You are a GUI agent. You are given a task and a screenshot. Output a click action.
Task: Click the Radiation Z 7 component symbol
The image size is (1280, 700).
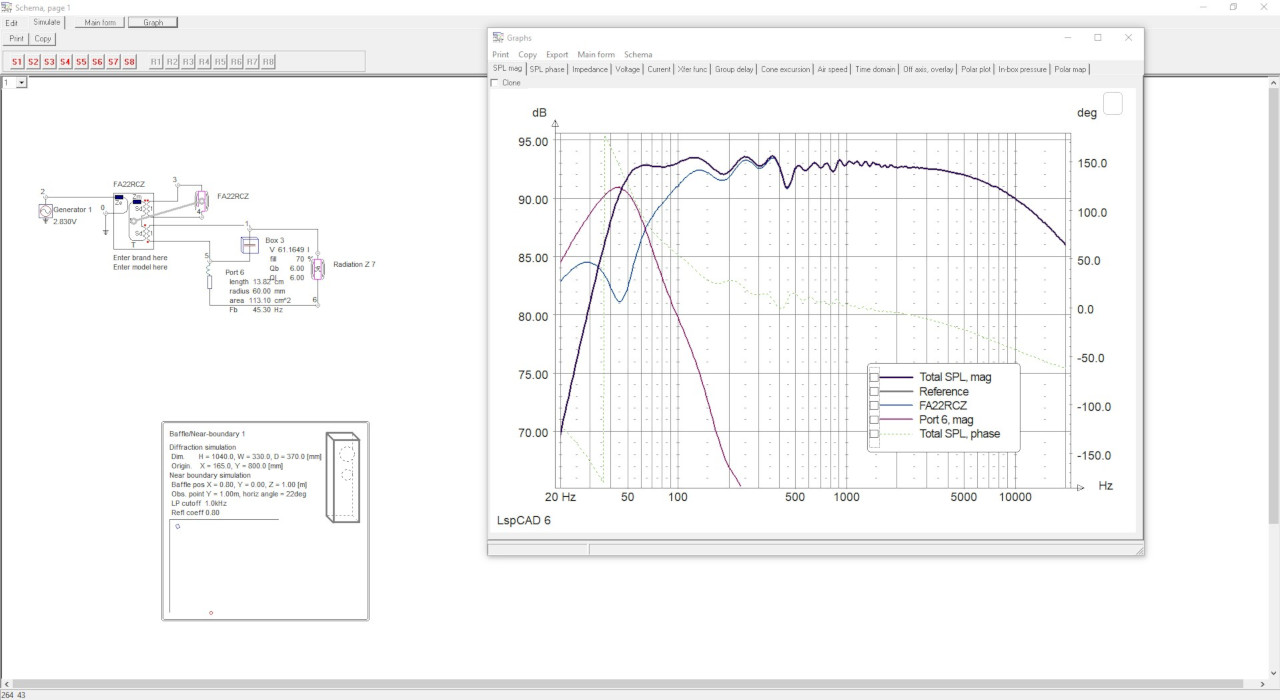coord(318,269)
